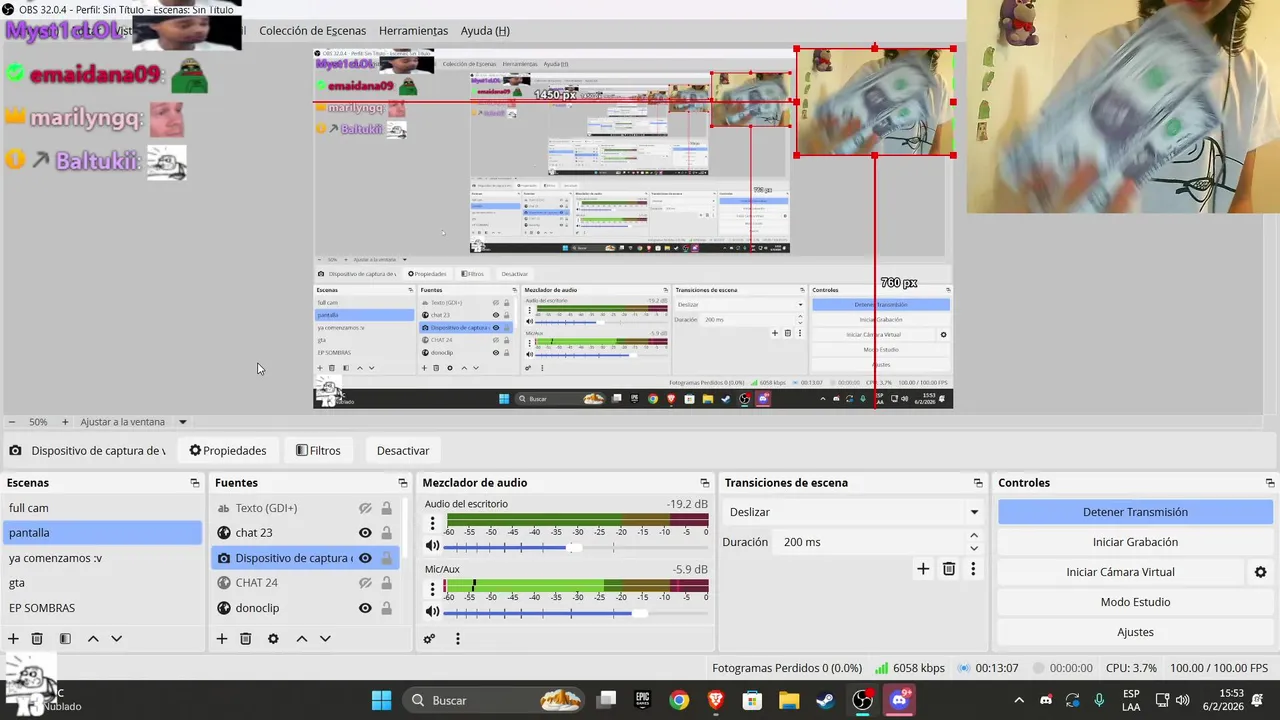
Task: Select the gta scene
Action: [x=102, y=583]
